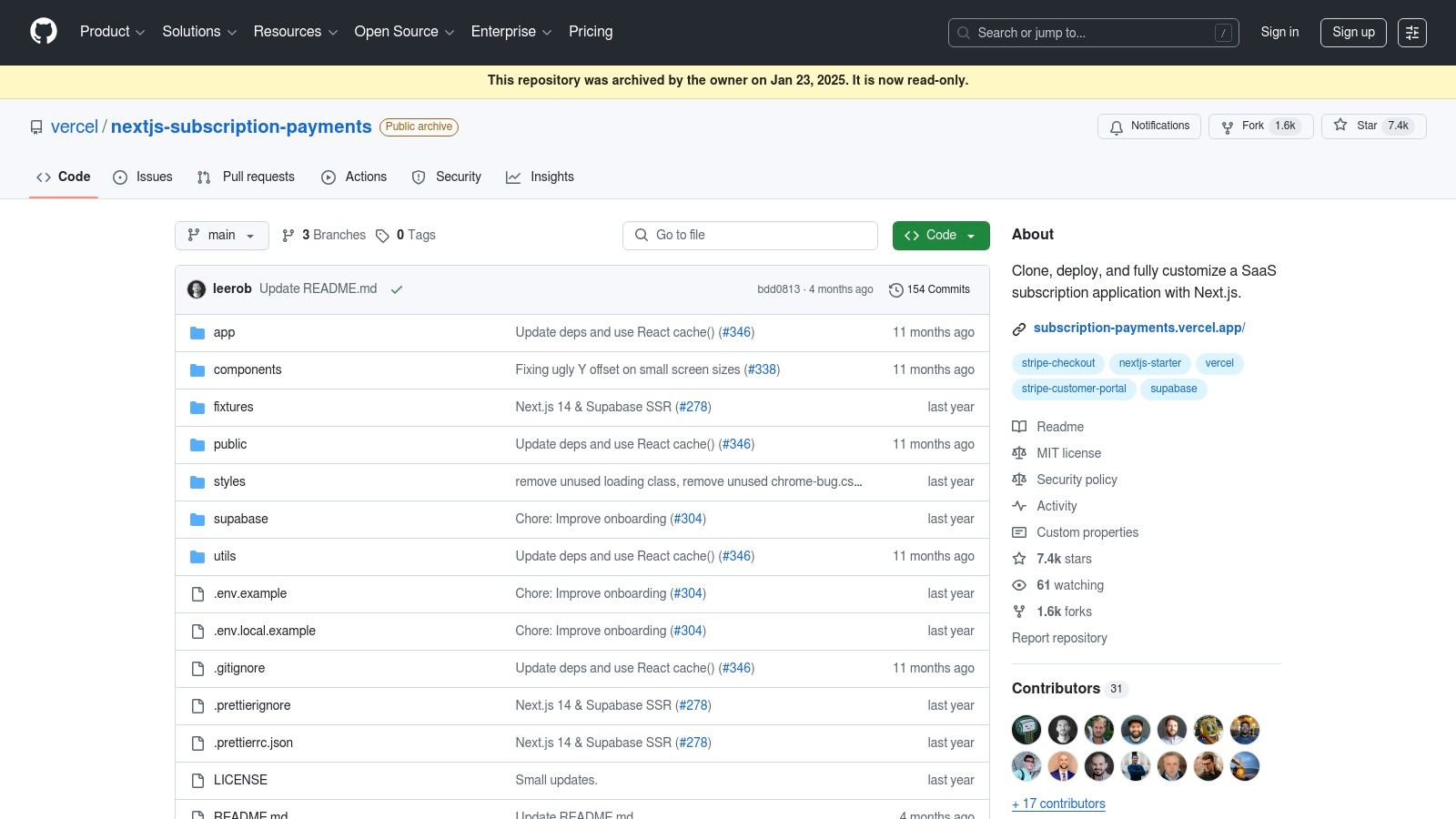The width and height of the screenshot is (1456, 819).
Task: Switch to the Code tab
Action: (x=63, y=177)
